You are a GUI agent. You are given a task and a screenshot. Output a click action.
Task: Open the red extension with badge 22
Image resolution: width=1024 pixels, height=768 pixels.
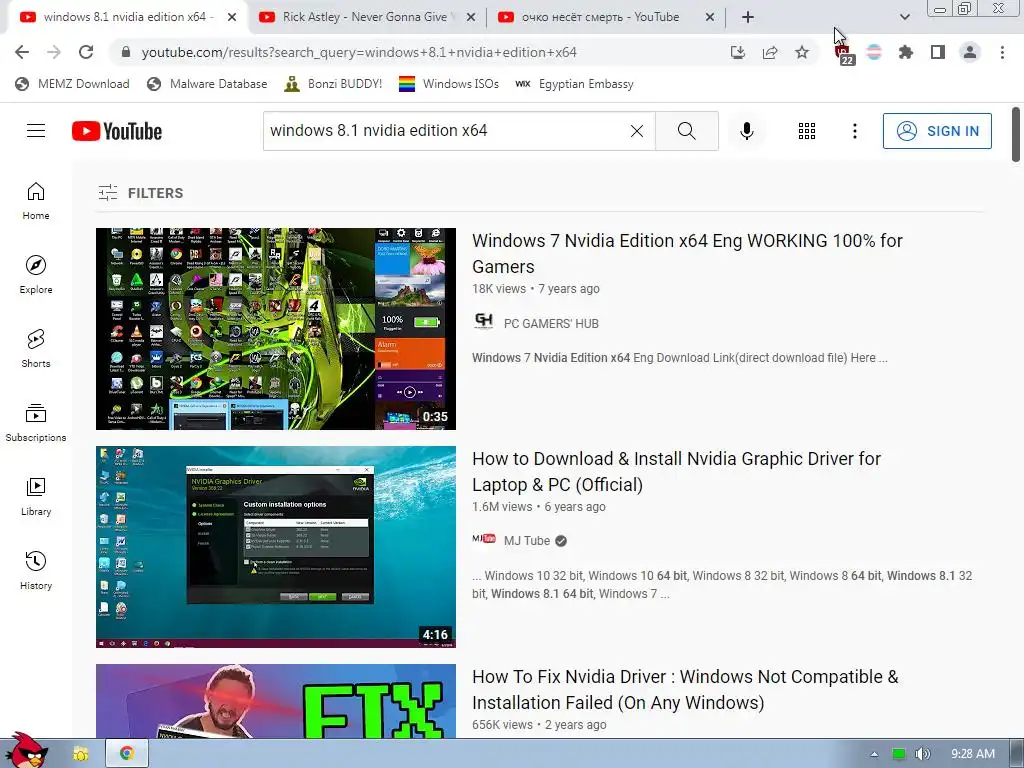pos(844,54)
